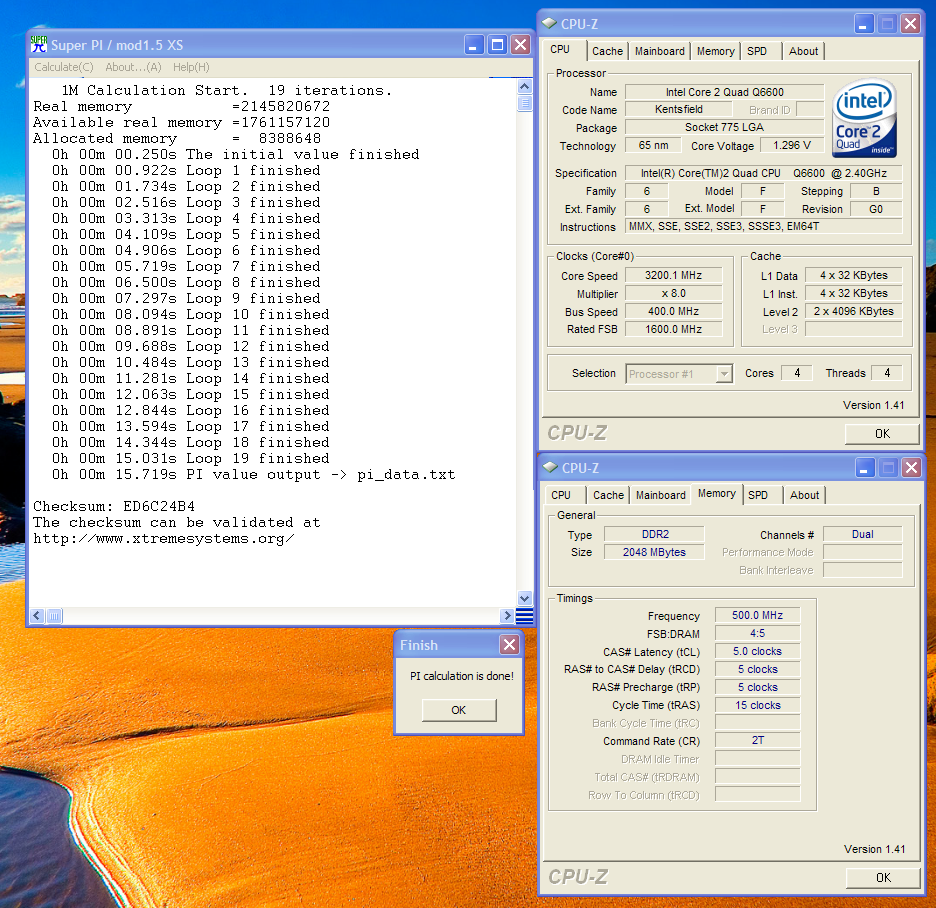Click the Super PI horizontal scrollbar thumb
The height and width of the screenshot is (908, 936).
[x=54, y=615]
